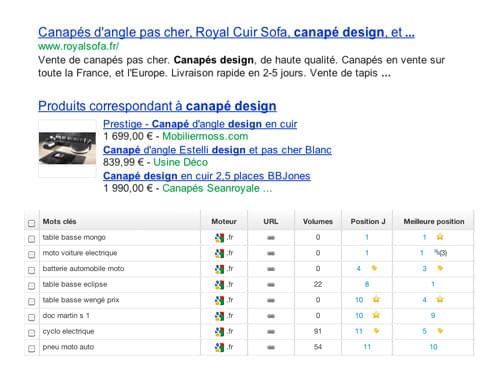Sort by the Meilleure position column header
This screenshot has width=500, height=378.
coord(434,221)
